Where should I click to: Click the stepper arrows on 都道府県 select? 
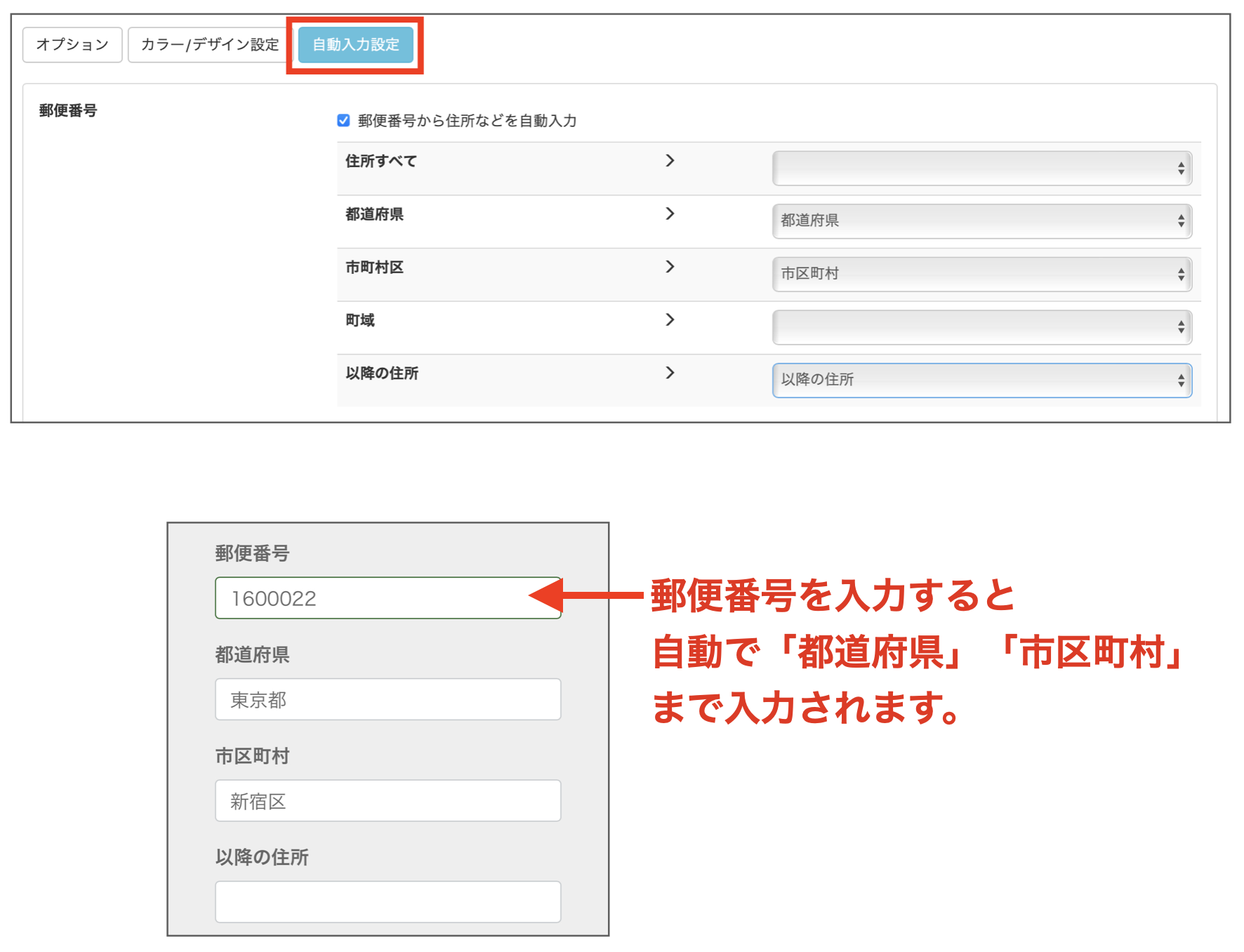click(x=1181, y=221)
